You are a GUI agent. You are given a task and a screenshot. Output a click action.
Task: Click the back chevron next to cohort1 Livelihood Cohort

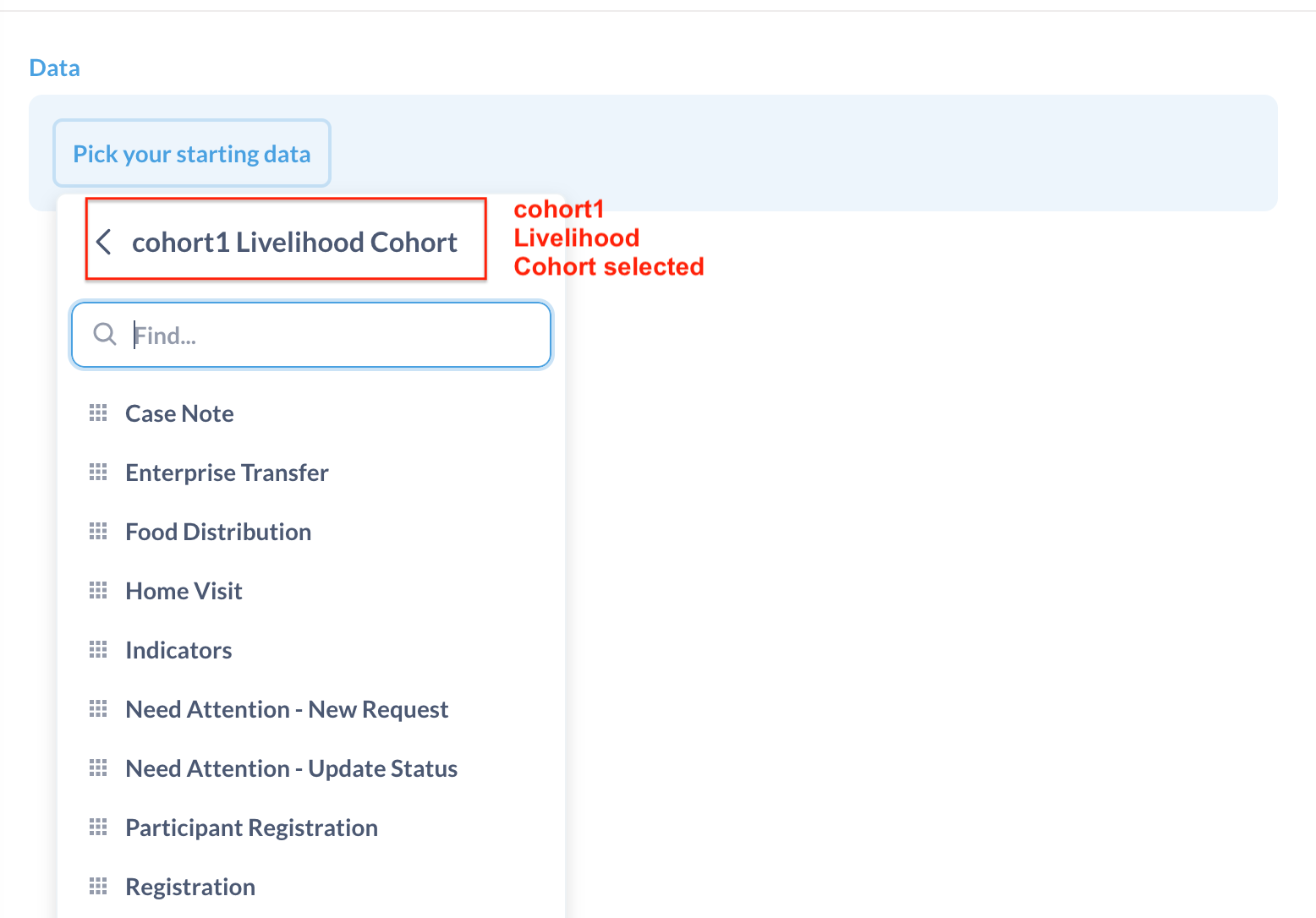tap(105, 242)
